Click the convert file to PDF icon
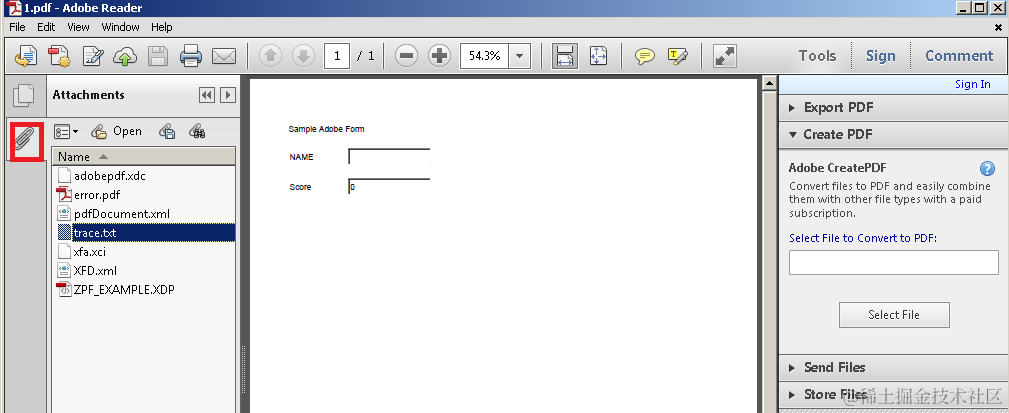1009x413 pixels. pos(59,56)
